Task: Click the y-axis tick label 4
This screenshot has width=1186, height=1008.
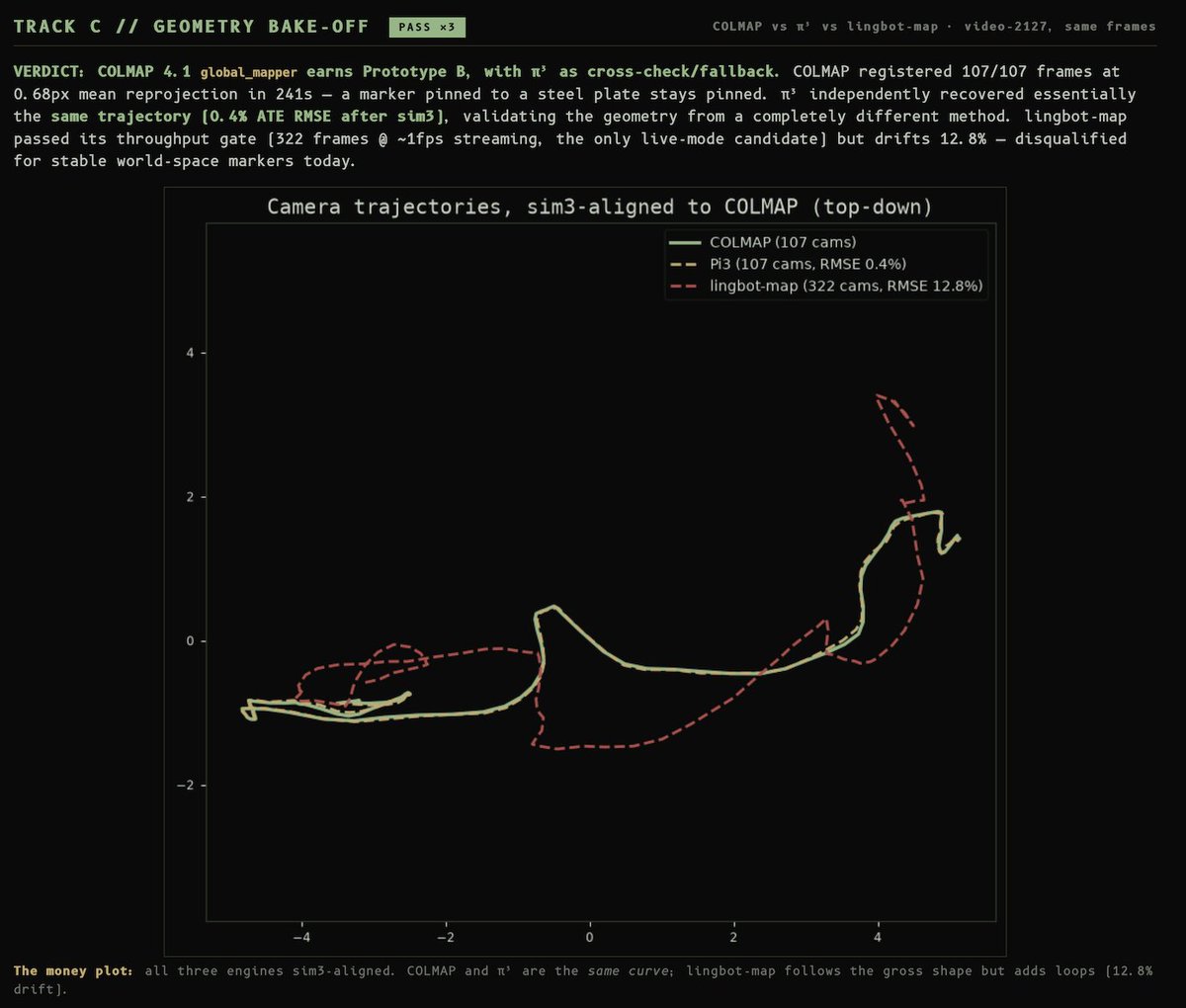Action: [190, 353]
